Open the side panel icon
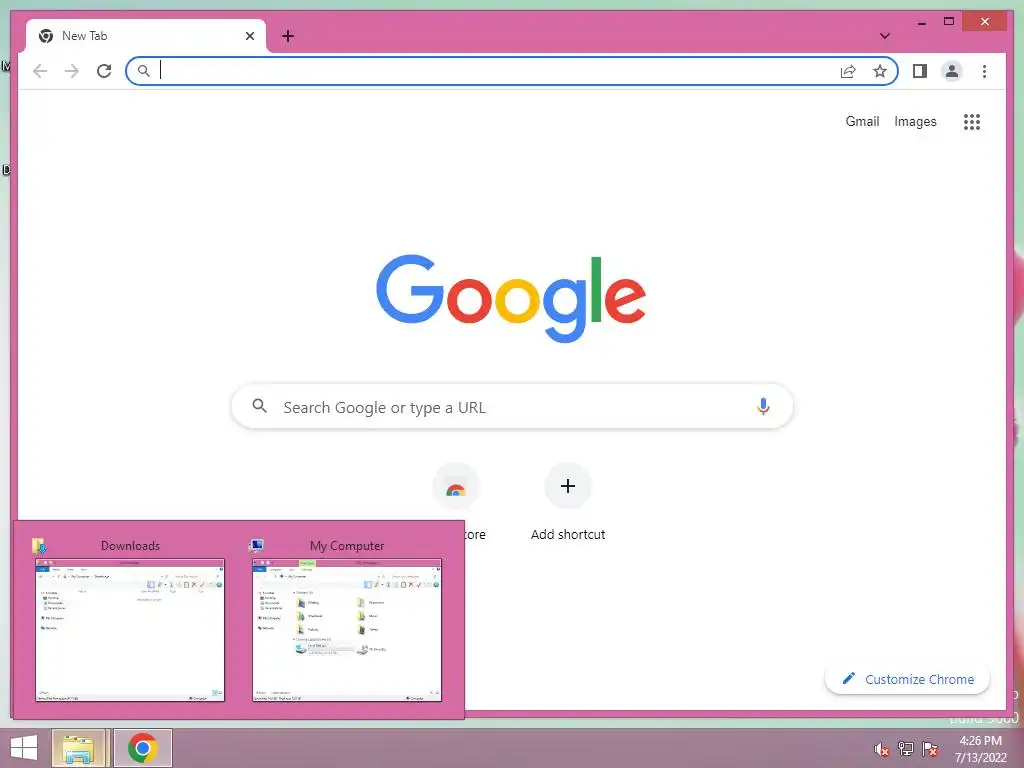Image resolution: width=1024 pixels, height=768 pixels. [x=920, y=71]
